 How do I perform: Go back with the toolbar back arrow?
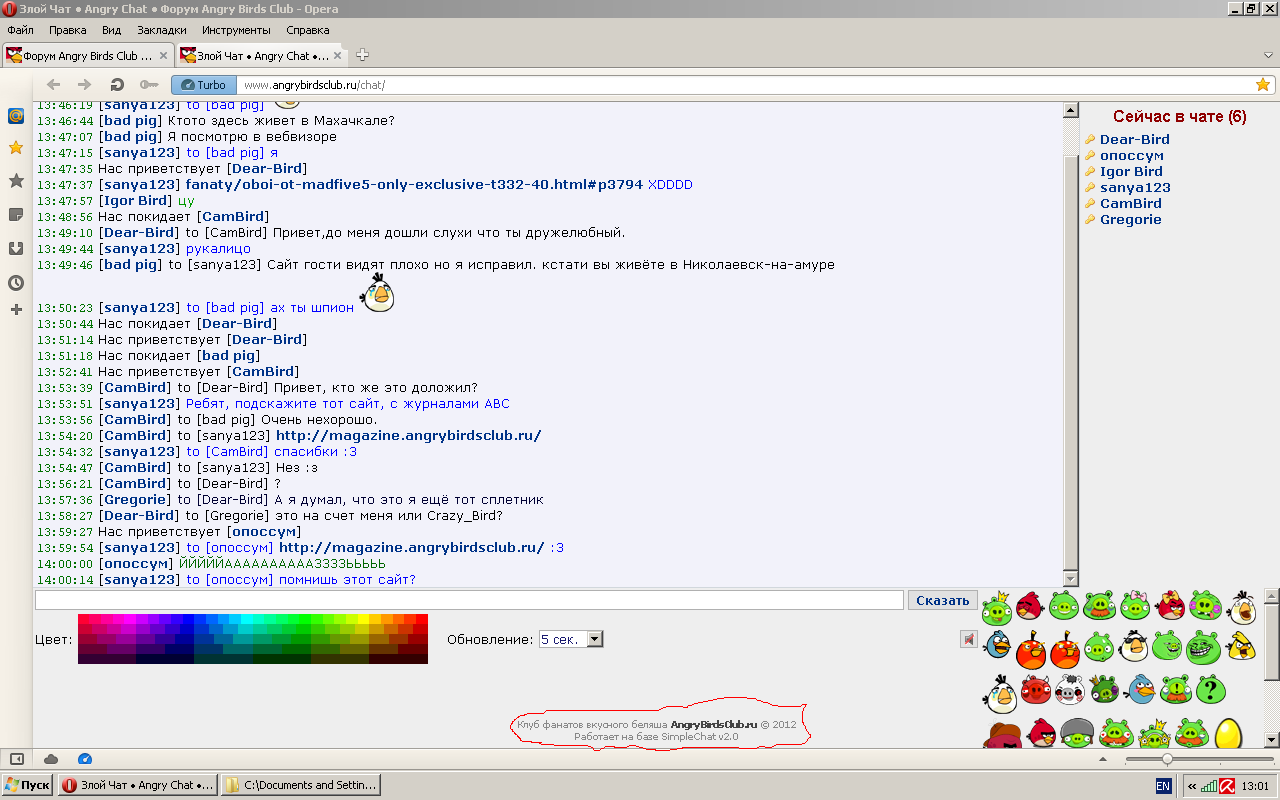coord(54,85)
